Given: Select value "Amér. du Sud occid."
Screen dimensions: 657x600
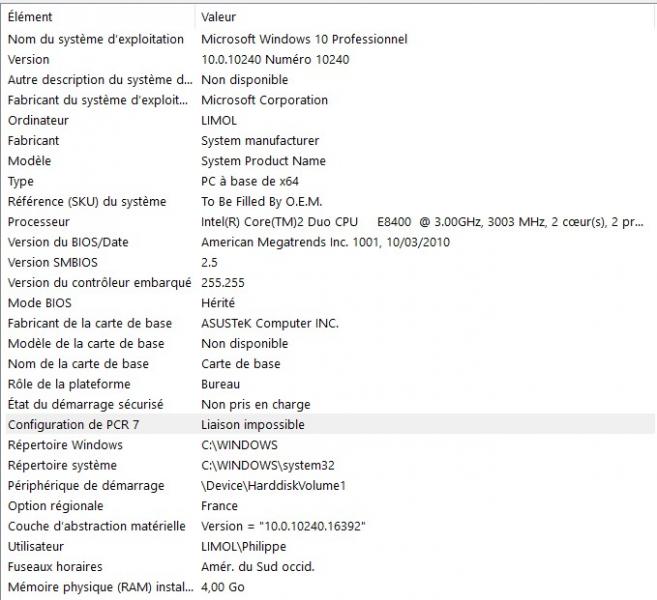Looking at the screenshot, I should point(258,566).
